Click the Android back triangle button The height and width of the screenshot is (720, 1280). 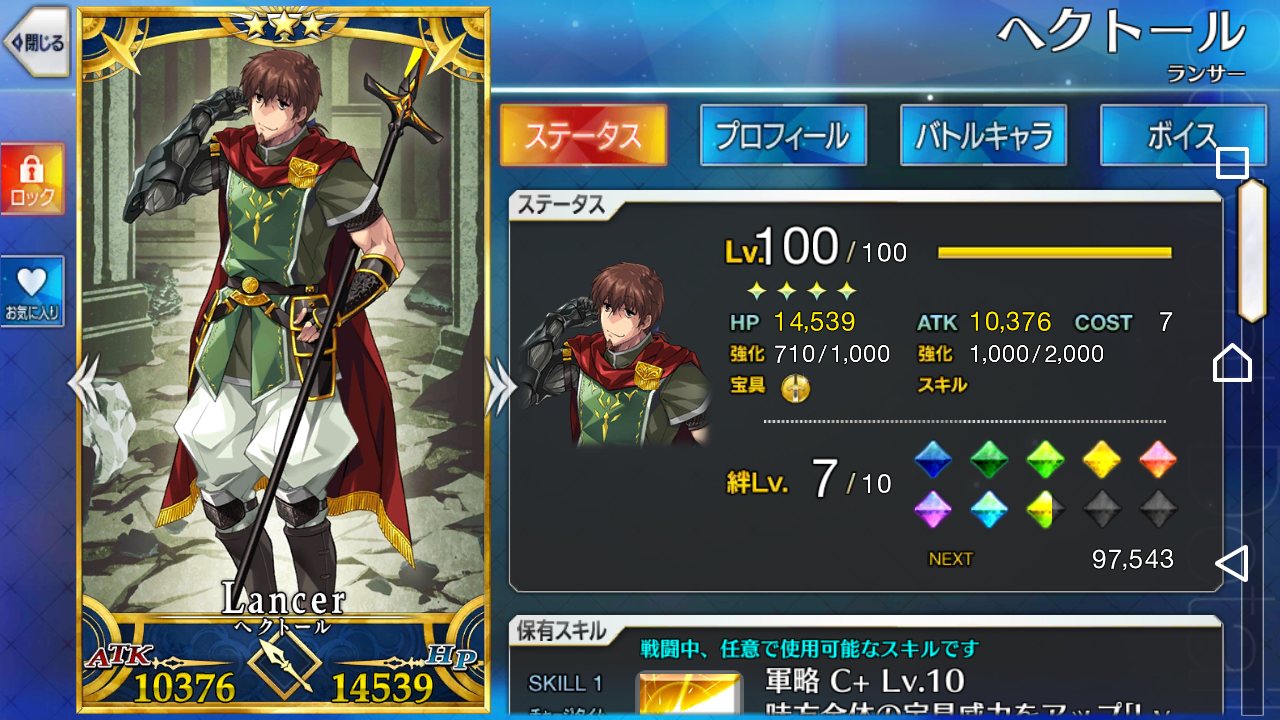click(1232, 563)
